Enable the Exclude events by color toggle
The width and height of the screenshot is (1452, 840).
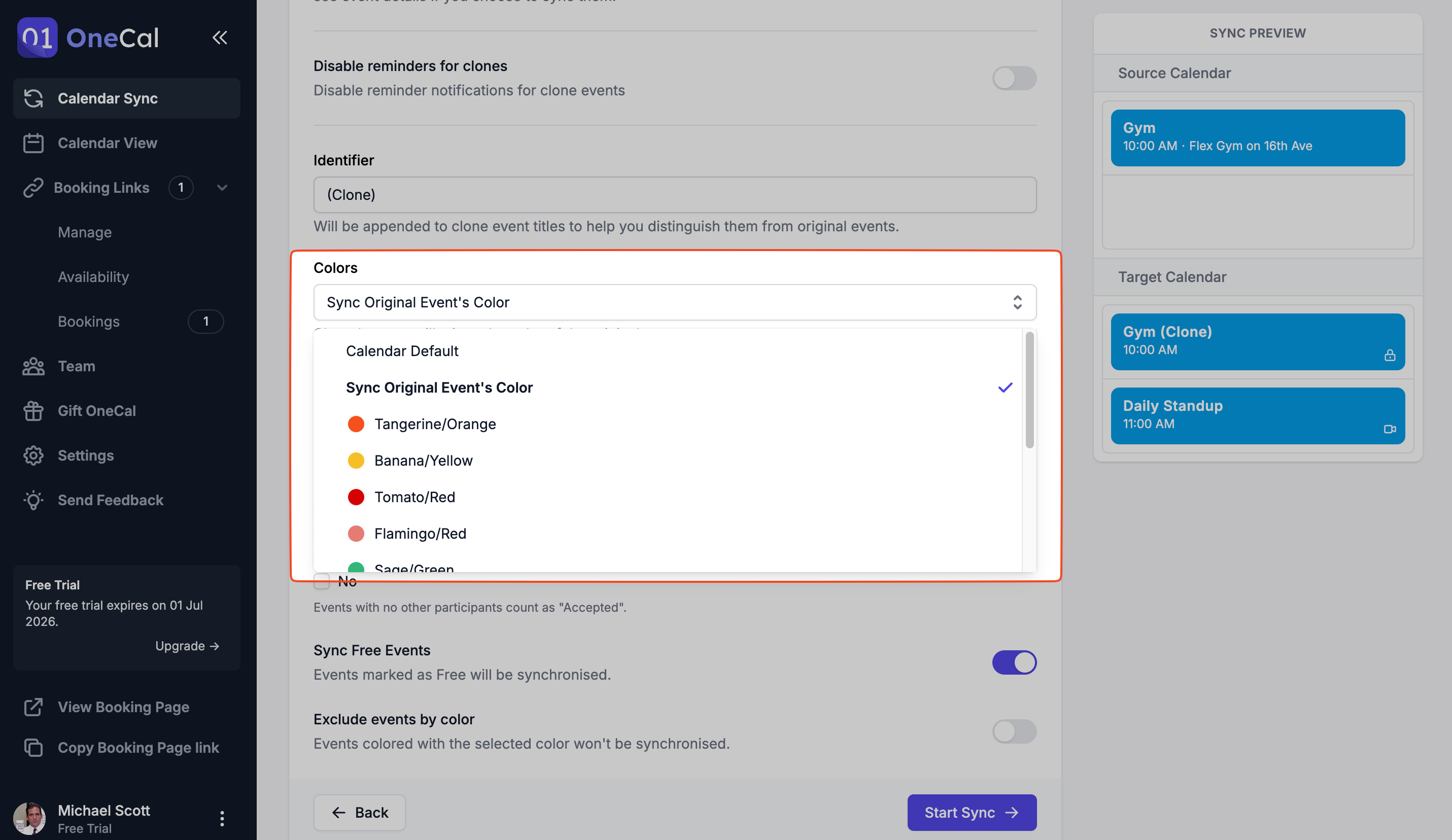(1014, 731)
